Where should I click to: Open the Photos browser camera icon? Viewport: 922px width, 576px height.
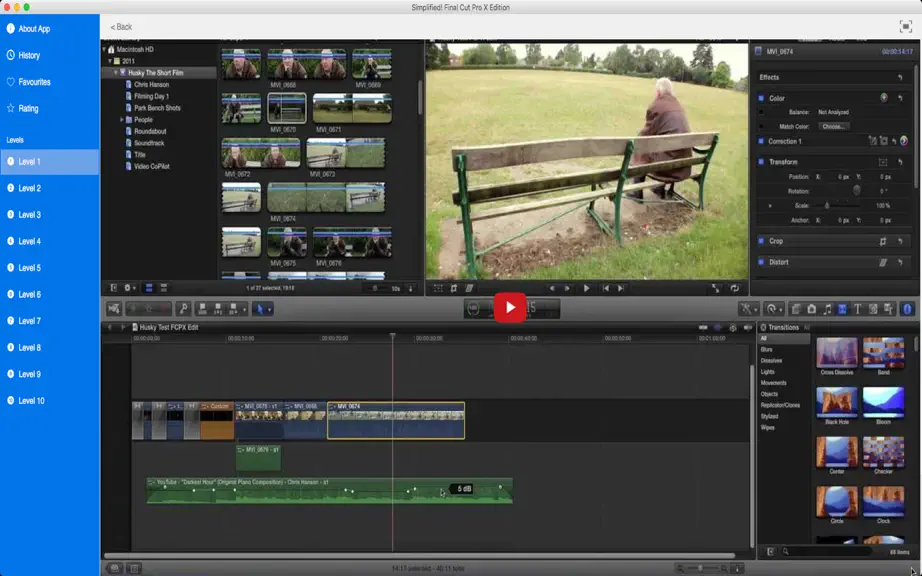tap(811, 309)
